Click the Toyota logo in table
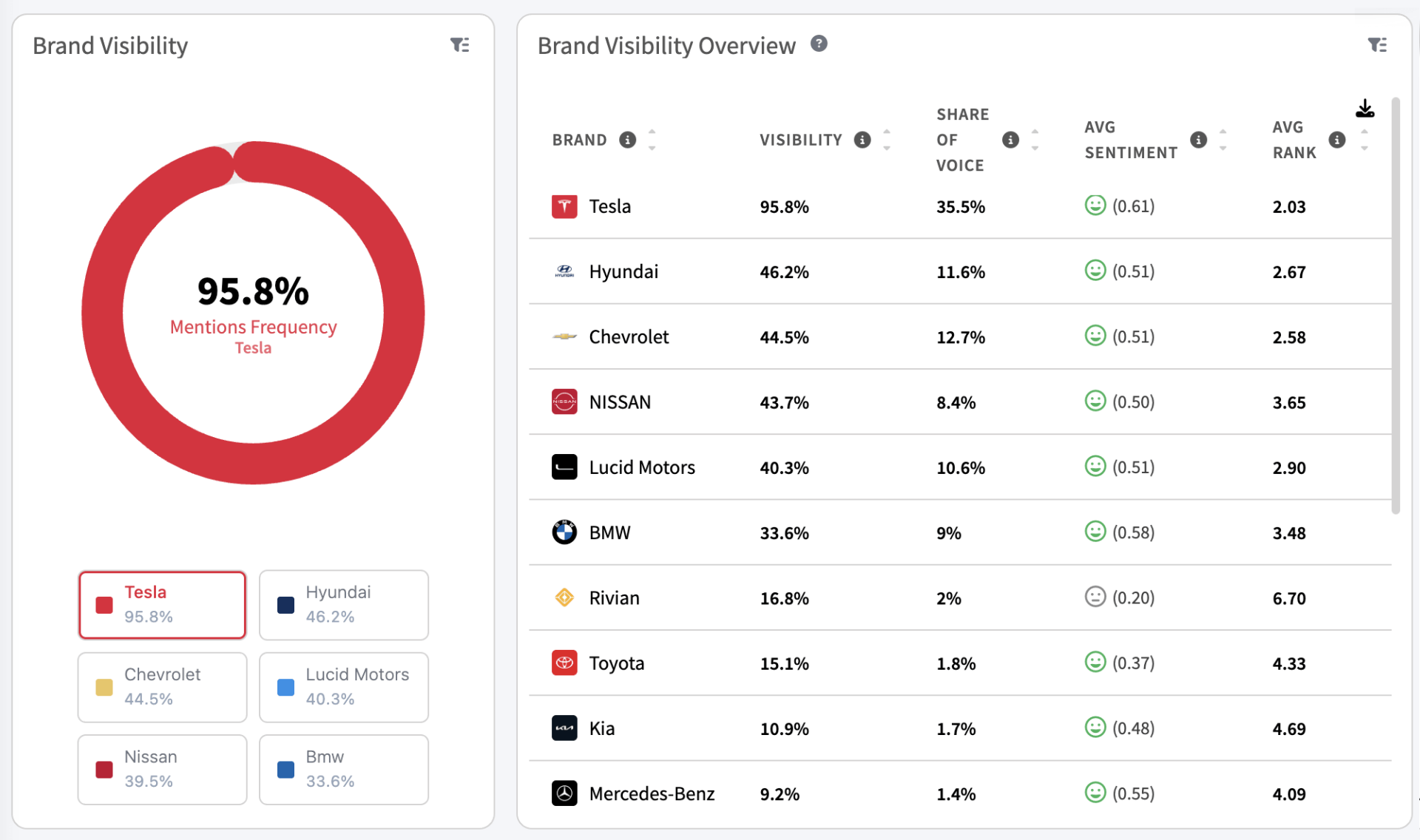 [564, 663]
